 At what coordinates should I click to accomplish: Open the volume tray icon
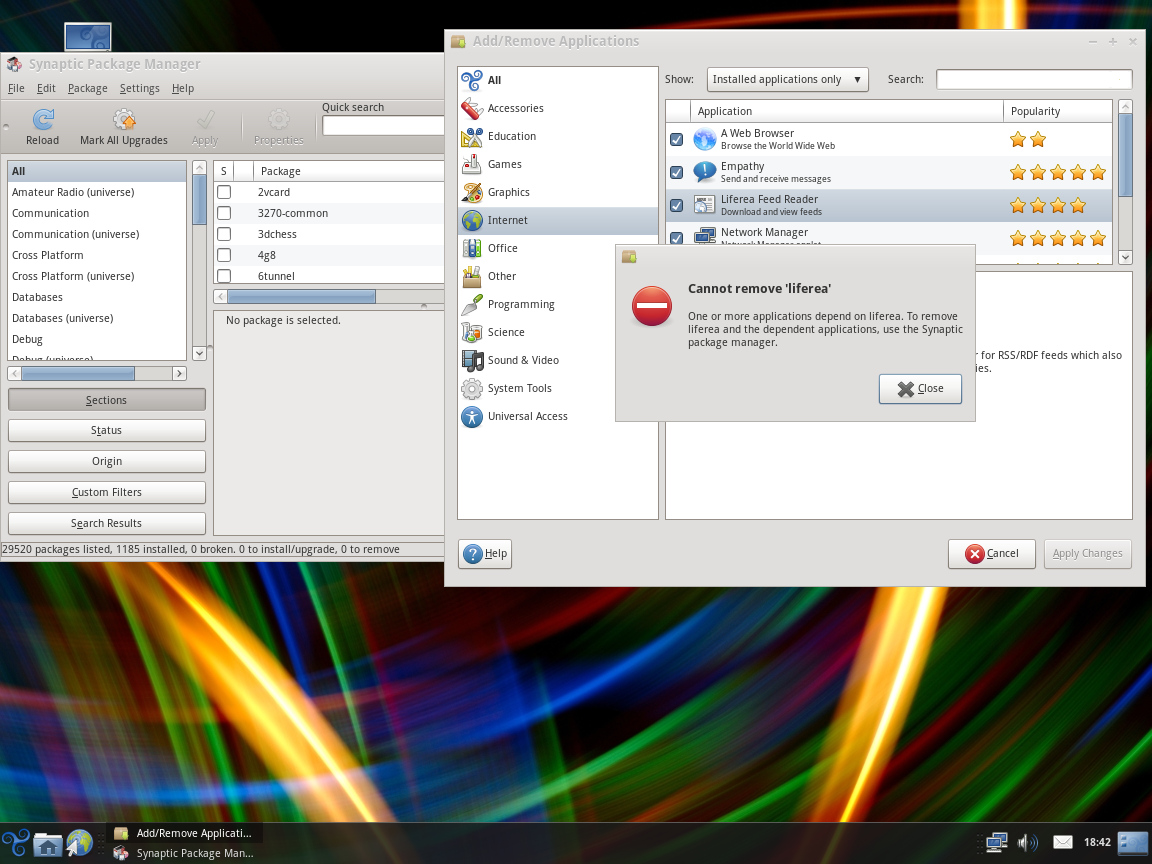point(1027,842)
